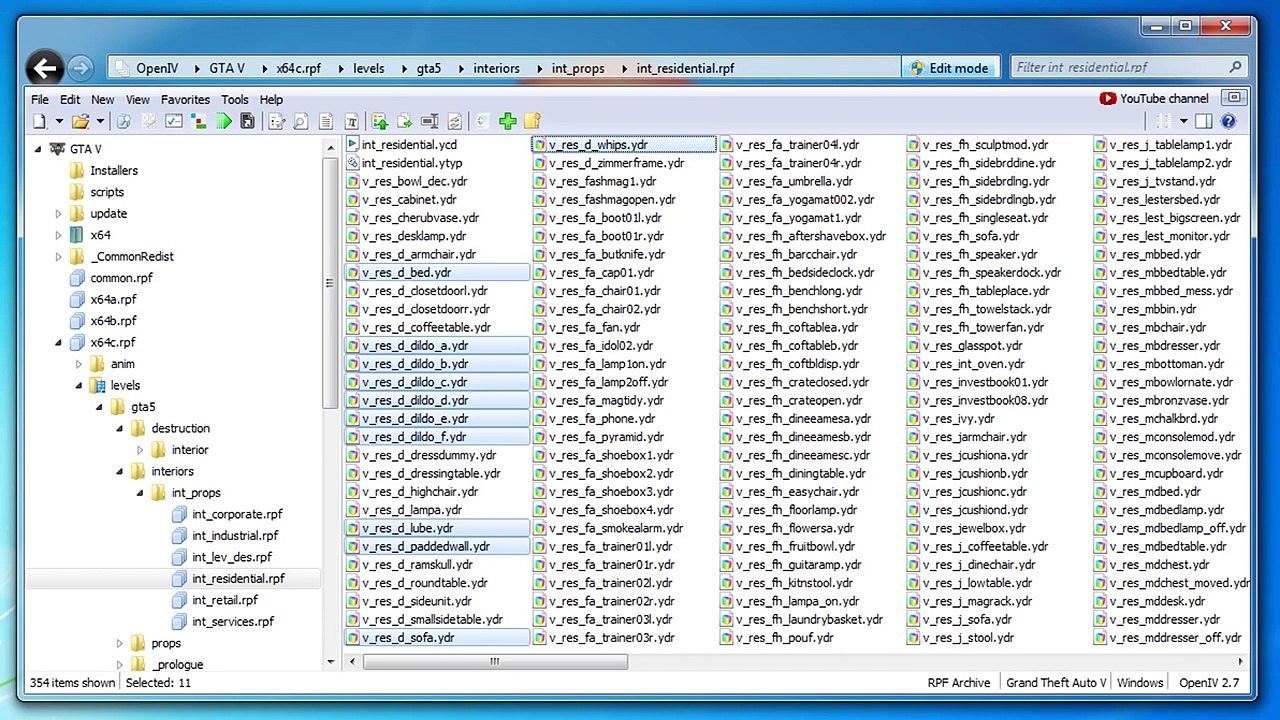Click the interiors breadcrumb segment
This screenshot has width=1280, height=720.
[496, 68]
